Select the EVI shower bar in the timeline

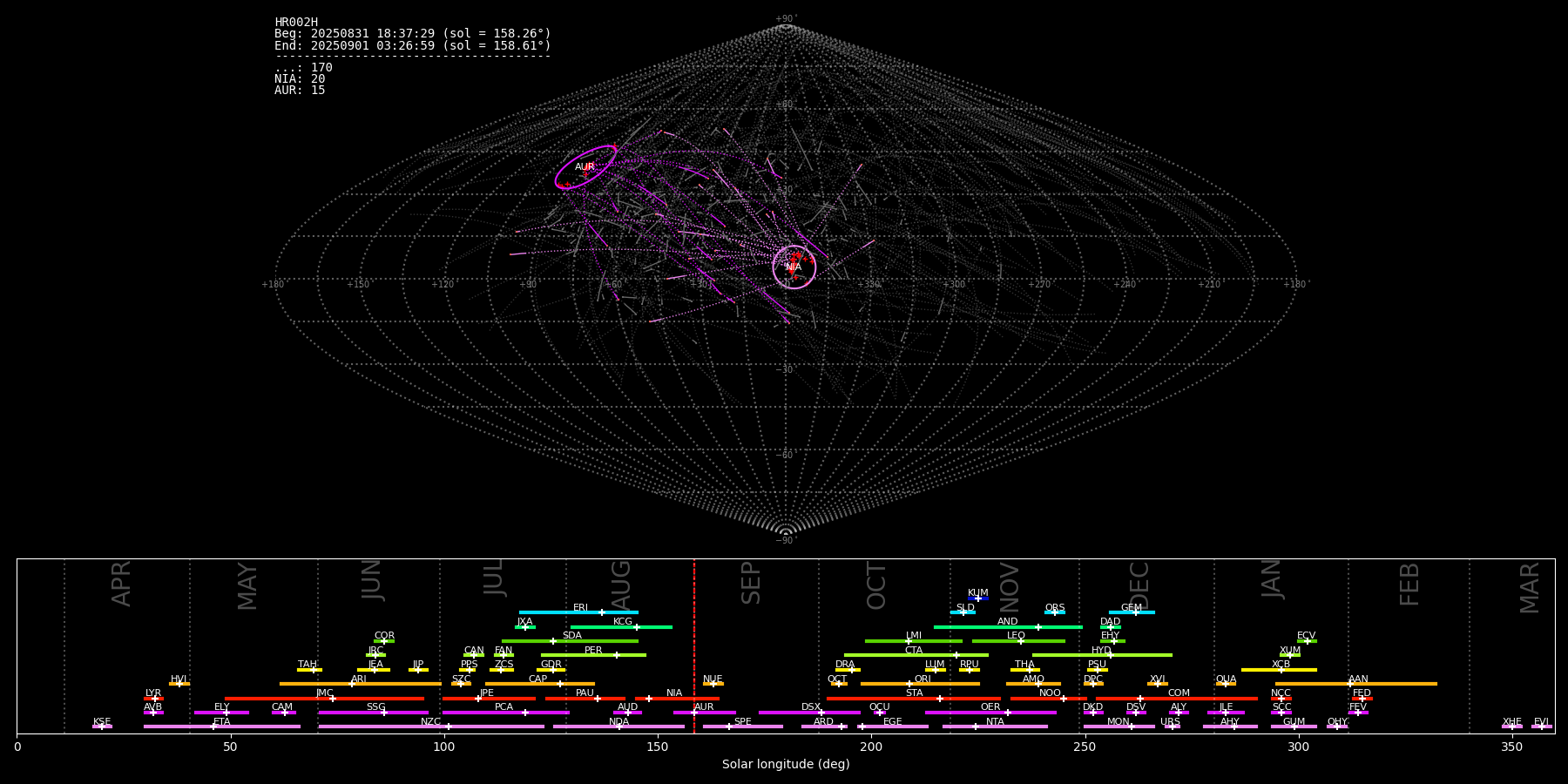[1541, 727]
